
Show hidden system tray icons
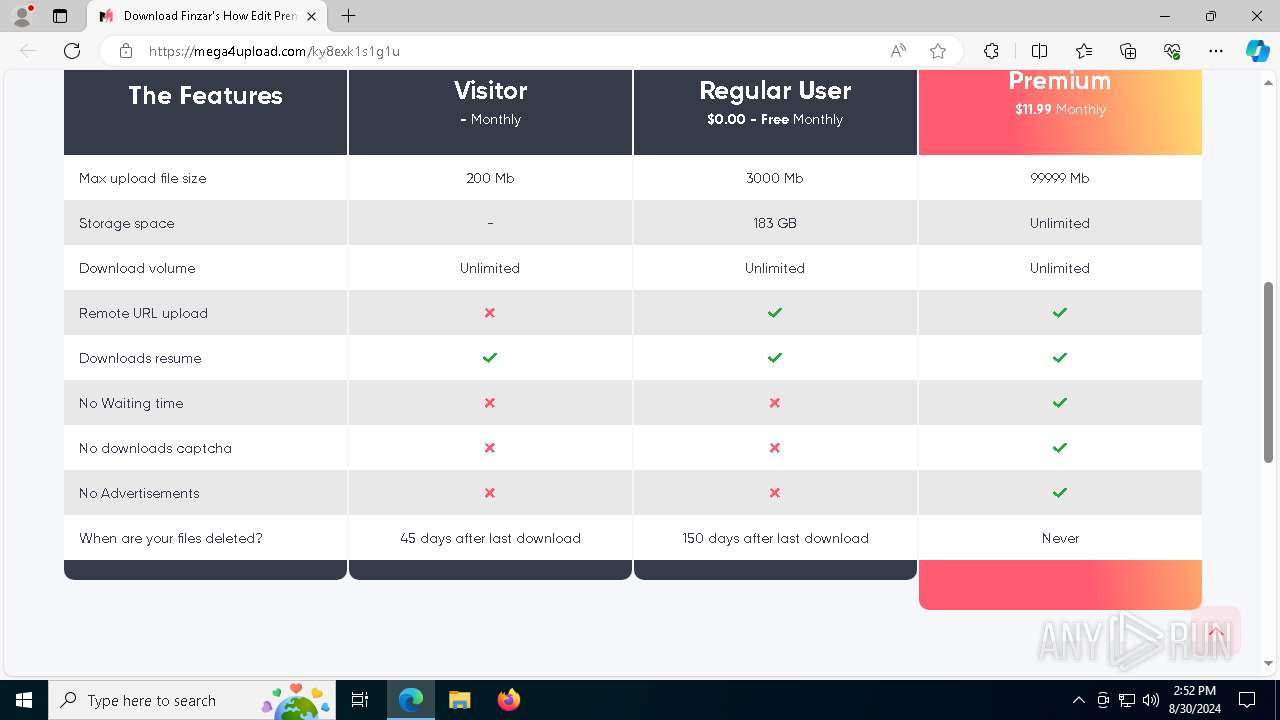point(1078,700)
